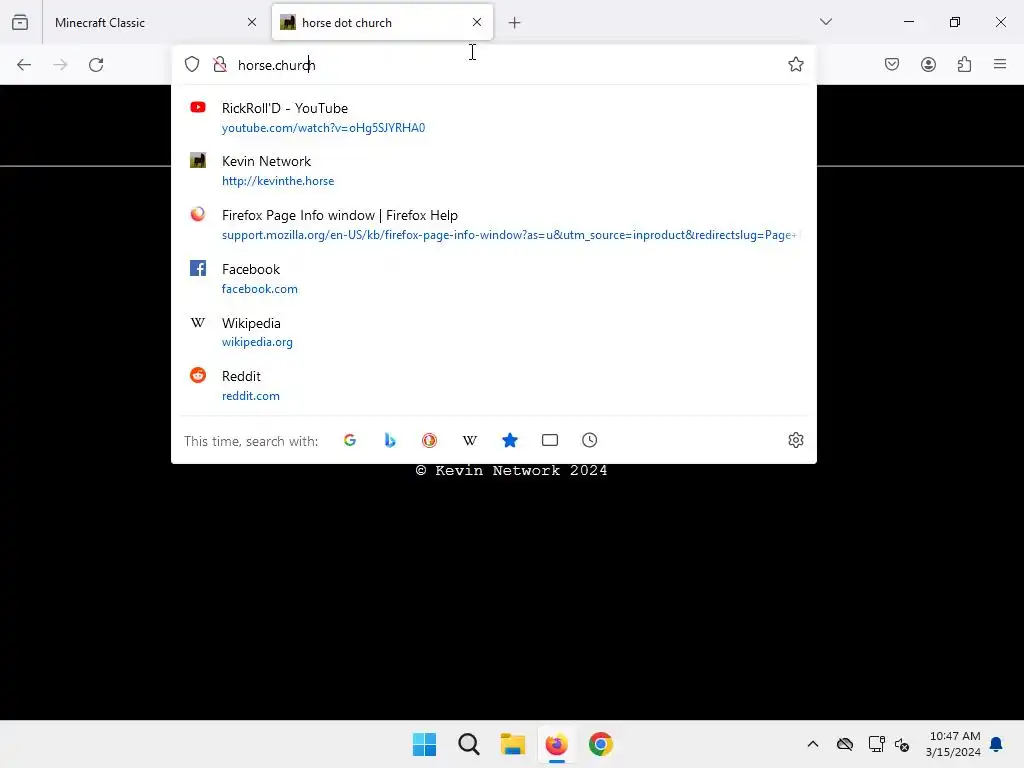Click Firefox icon in taskbar

coord(556,744)
